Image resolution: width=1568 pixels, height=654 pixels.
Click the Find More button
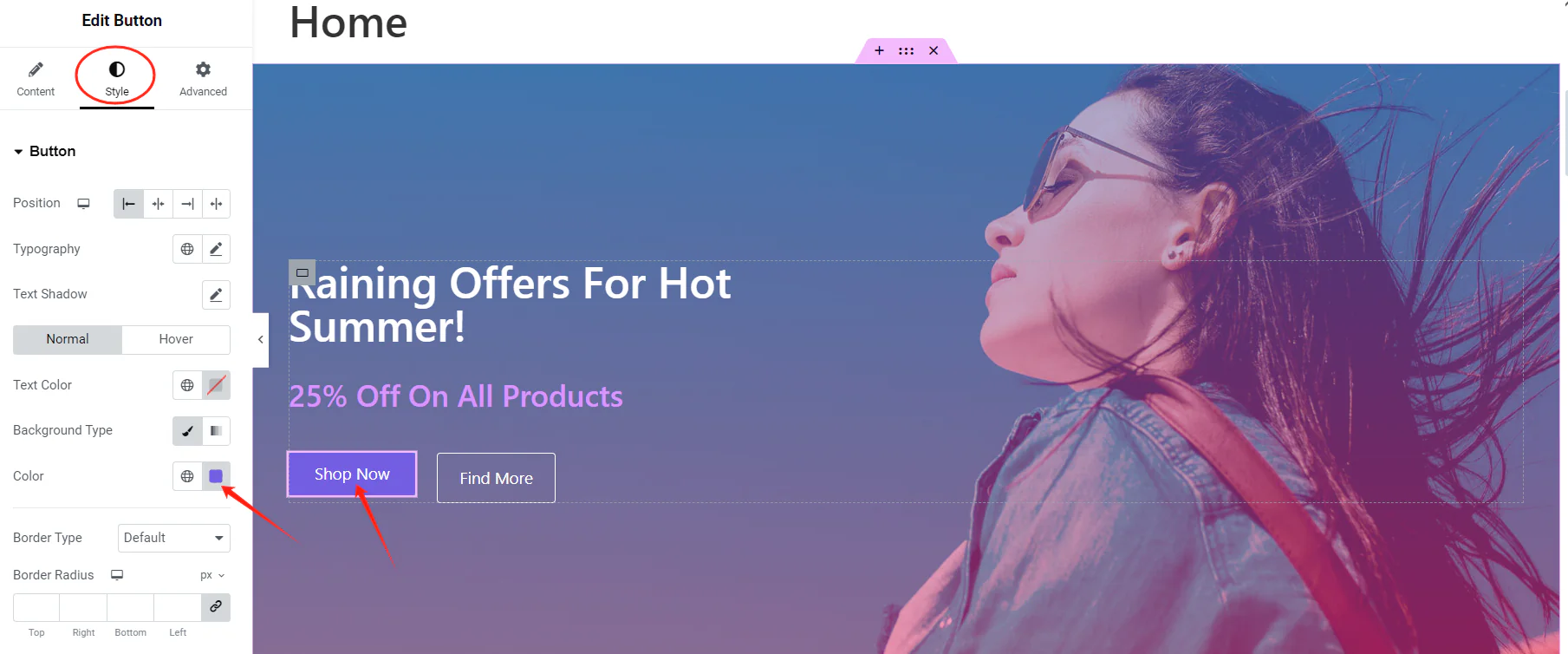click(x=496, y=478)
